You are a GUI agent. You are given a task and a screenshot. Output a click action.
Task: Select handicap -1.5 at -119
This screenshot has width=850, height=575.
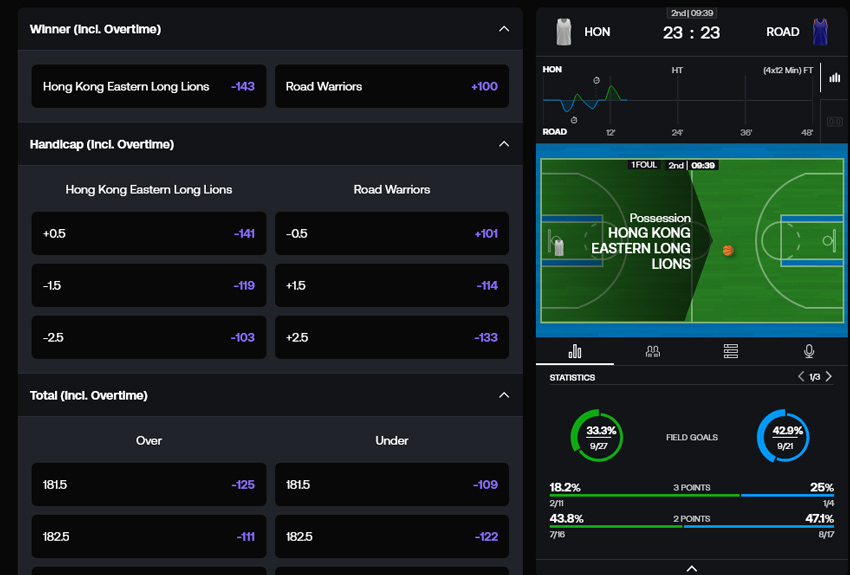[149, 286]
